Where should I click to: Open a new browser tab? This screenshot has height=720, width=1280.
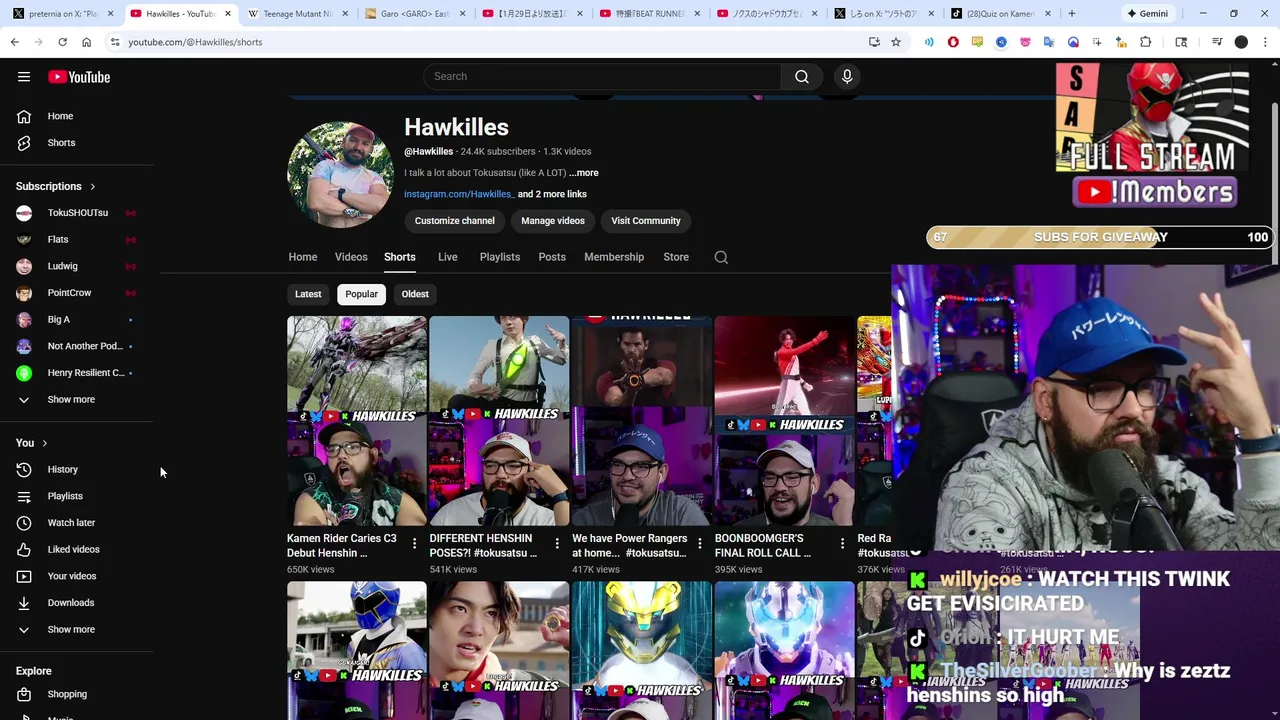pos(1071,14)
